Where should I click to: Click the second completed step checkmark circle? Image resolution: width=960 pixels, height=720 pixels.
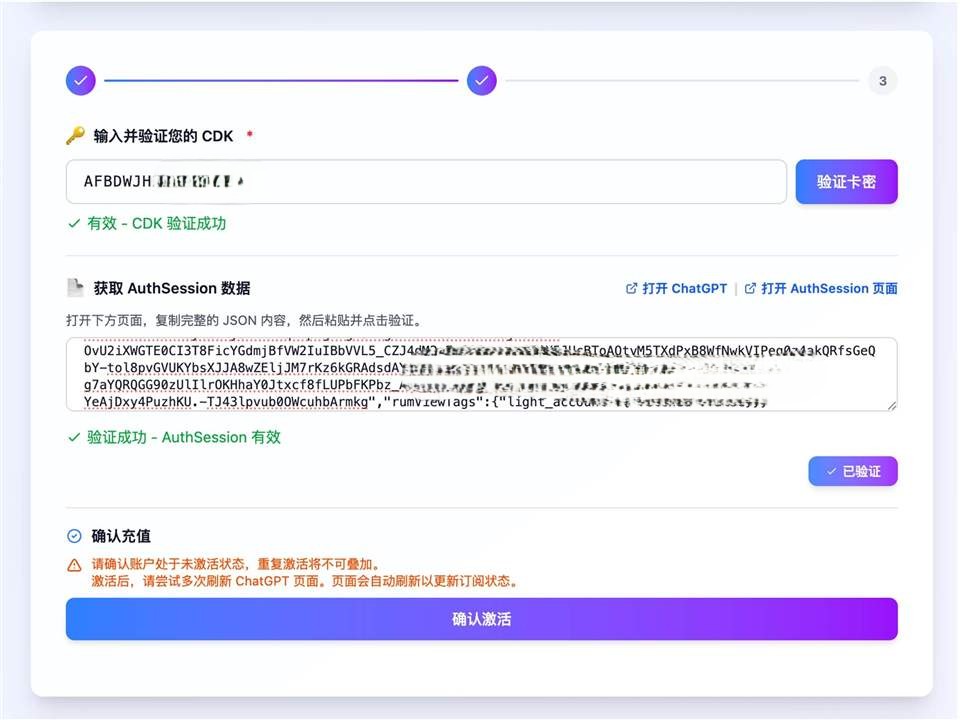[482, 80]
